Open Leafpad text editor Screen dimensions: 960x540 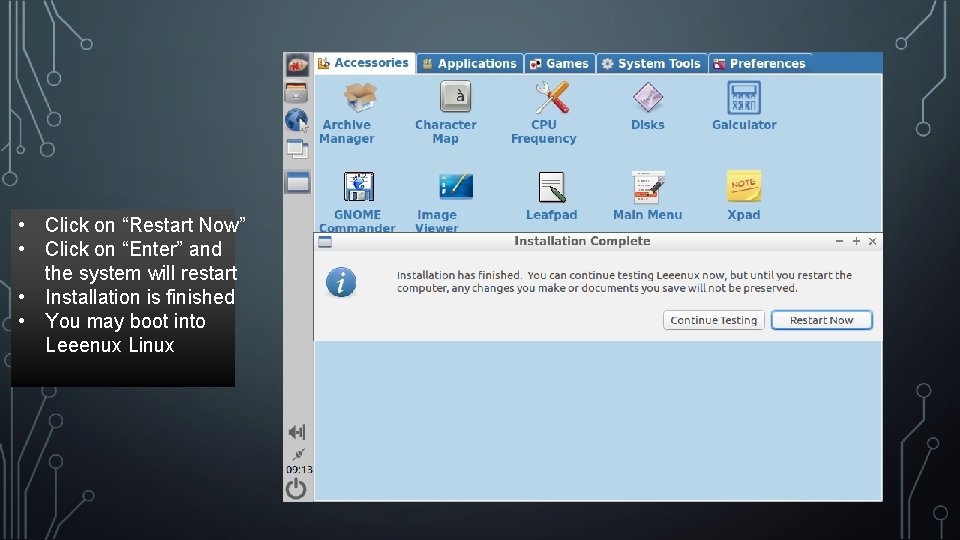click(x=551, y=197)
